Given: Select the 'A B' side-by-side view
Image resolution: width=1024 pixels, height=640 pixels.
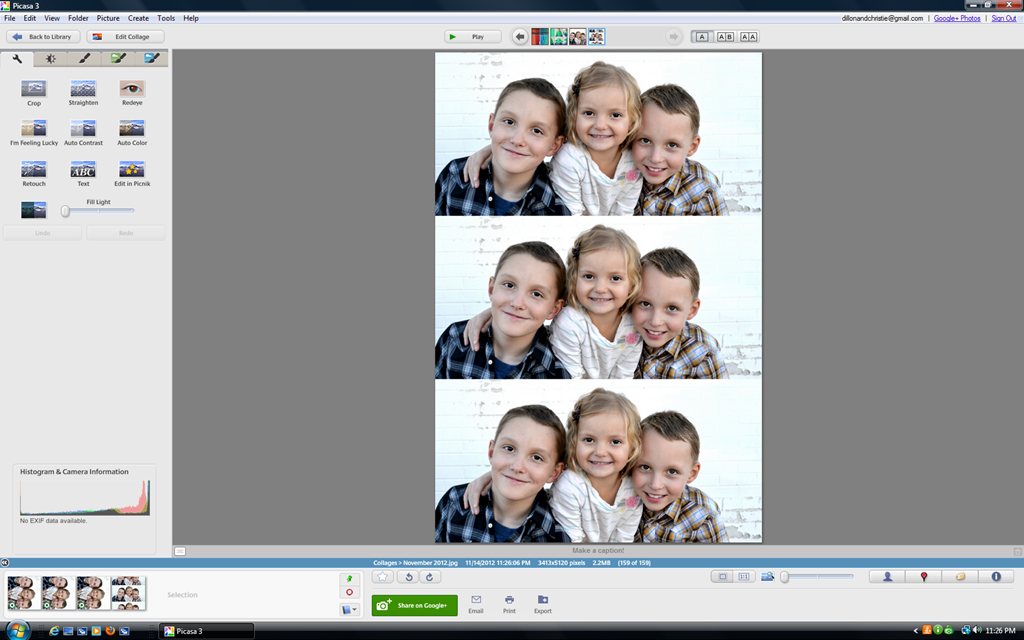Looking at the screenshot, I should 726,37.
